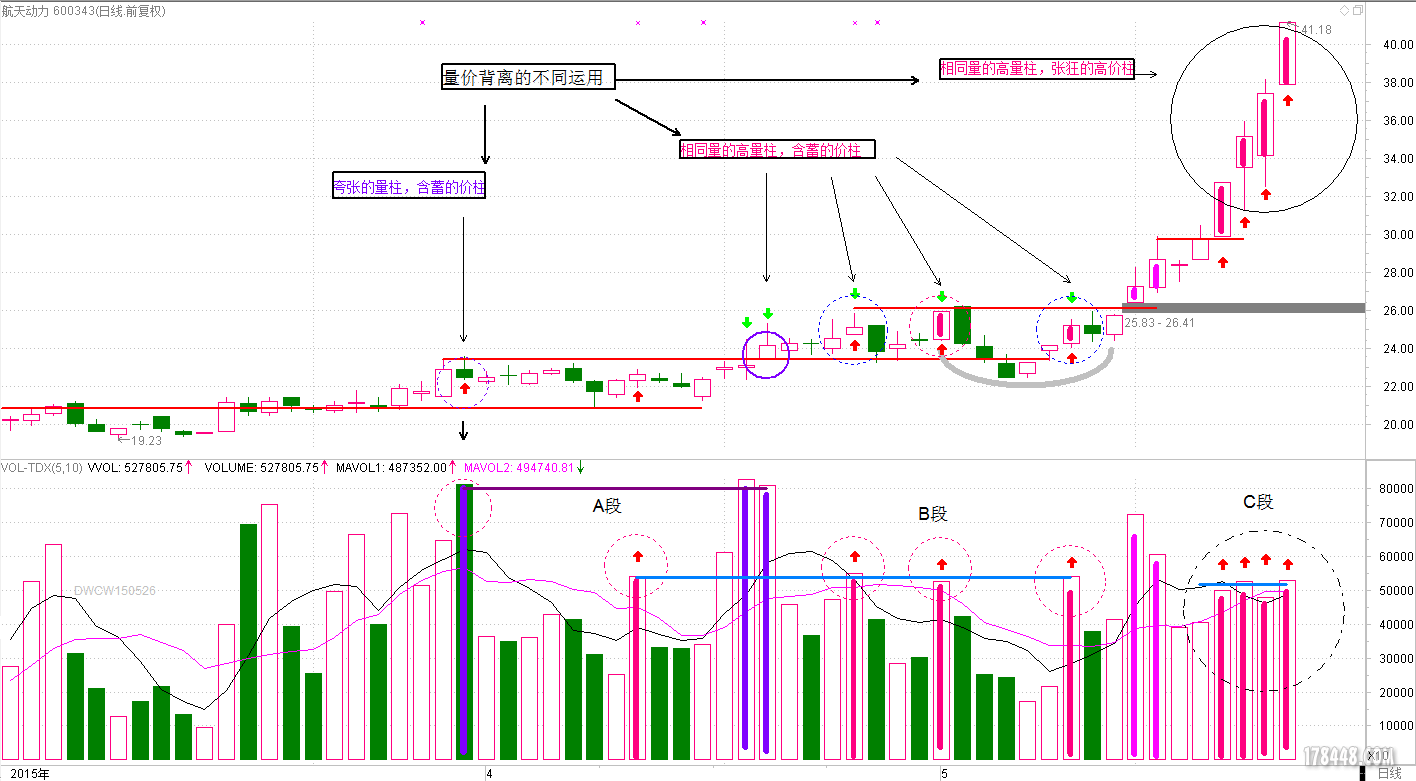Click the C段 label in volume panel
1416x781 pixels.
point(1258,502)
